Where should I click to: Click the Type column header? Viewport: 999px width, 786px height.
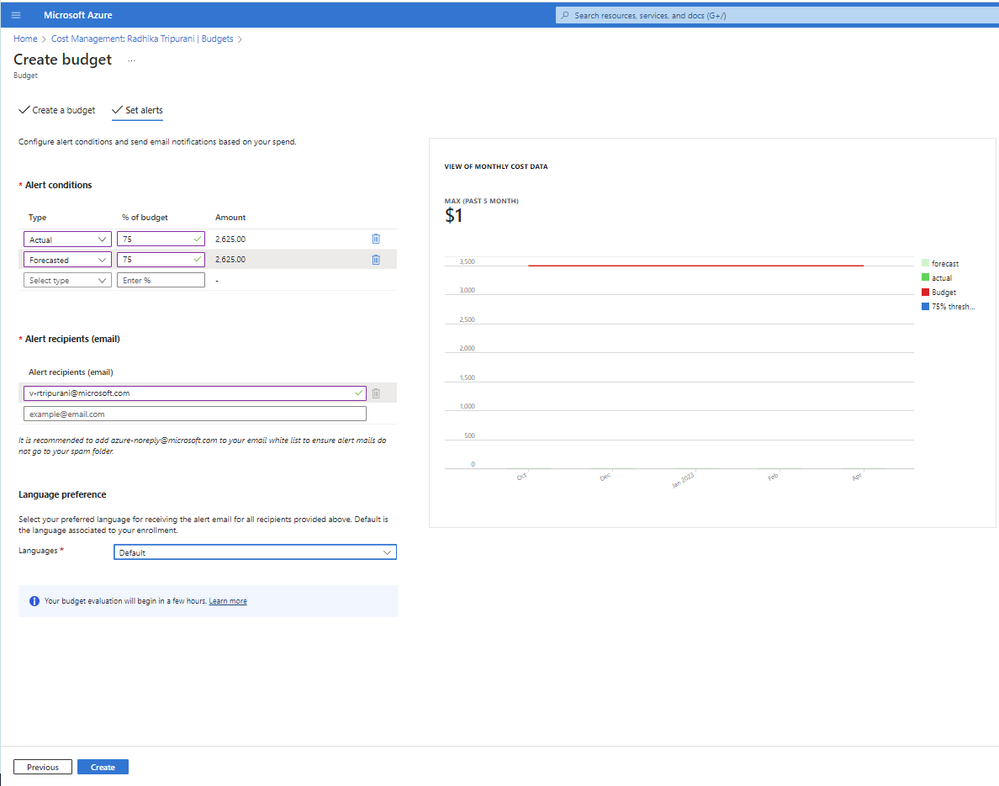[x=38, y=218]
